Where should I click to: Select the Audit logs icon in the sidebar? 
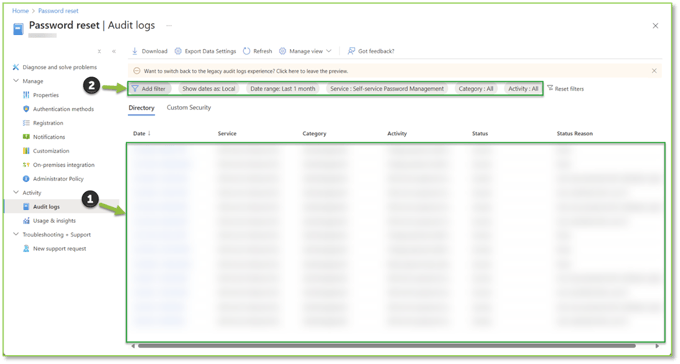pos(26,207)
